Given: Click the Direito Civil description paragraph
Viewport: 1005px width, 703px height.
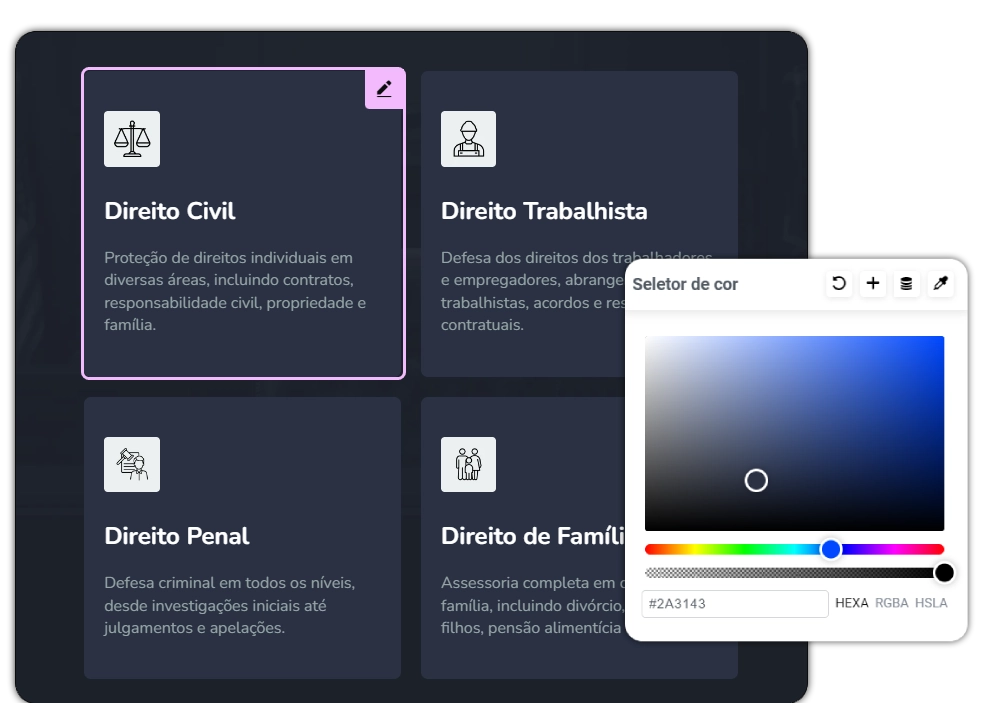Looking at the screenshot, I should point(235,291).
